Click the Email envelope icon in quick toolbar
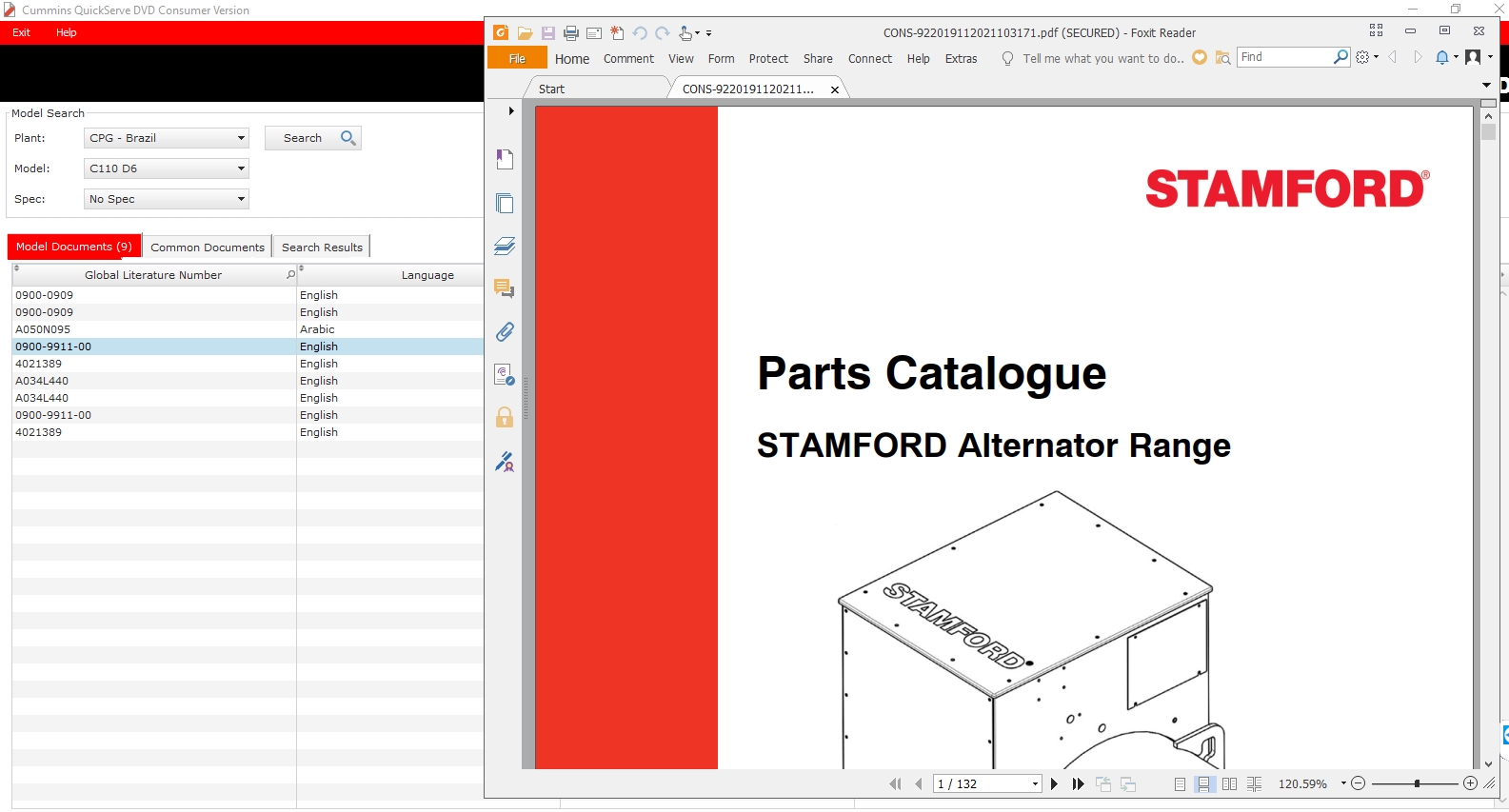The width and height of the screenshot is (1509, 812). click(594, 33)
